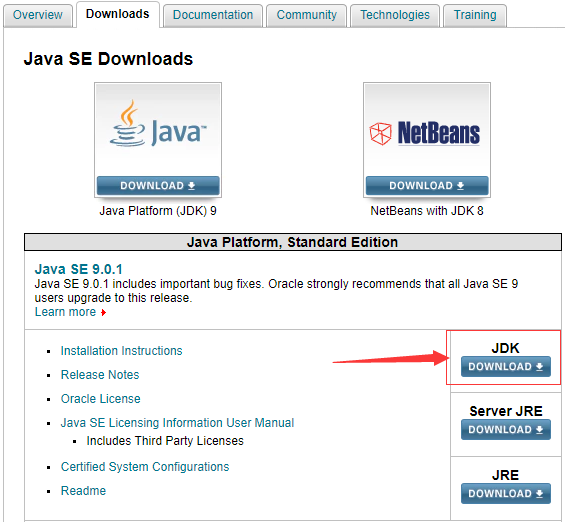Go to the Technologies tab
The height and width of the screenshot is (522, 565).
(x=395, y=15)
